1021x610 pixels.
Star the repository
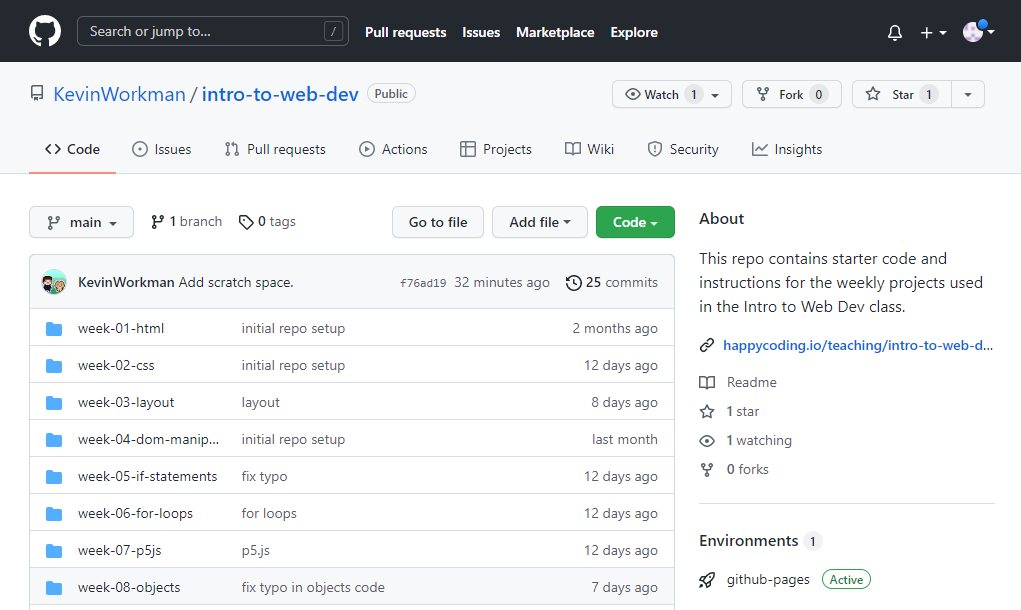tap(902, 94)
